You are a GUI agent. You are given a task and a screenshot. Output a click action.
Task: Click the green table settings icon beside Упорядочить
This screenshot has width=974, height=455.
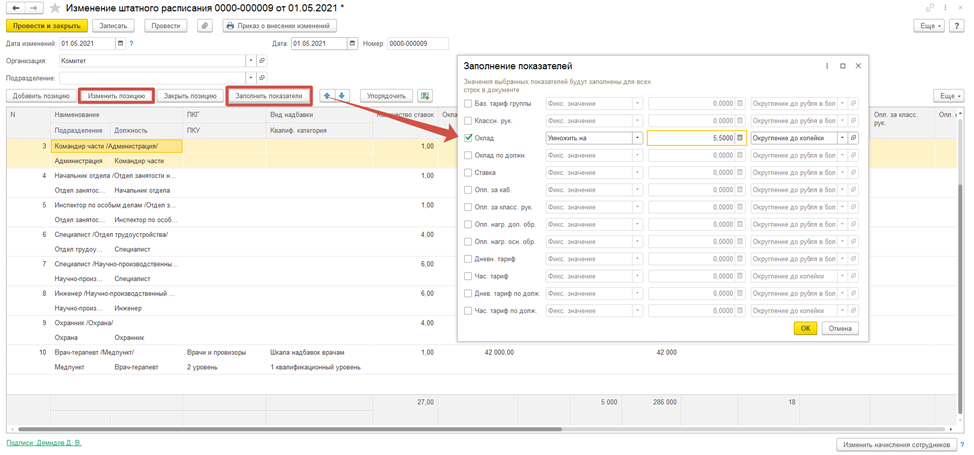425,96
